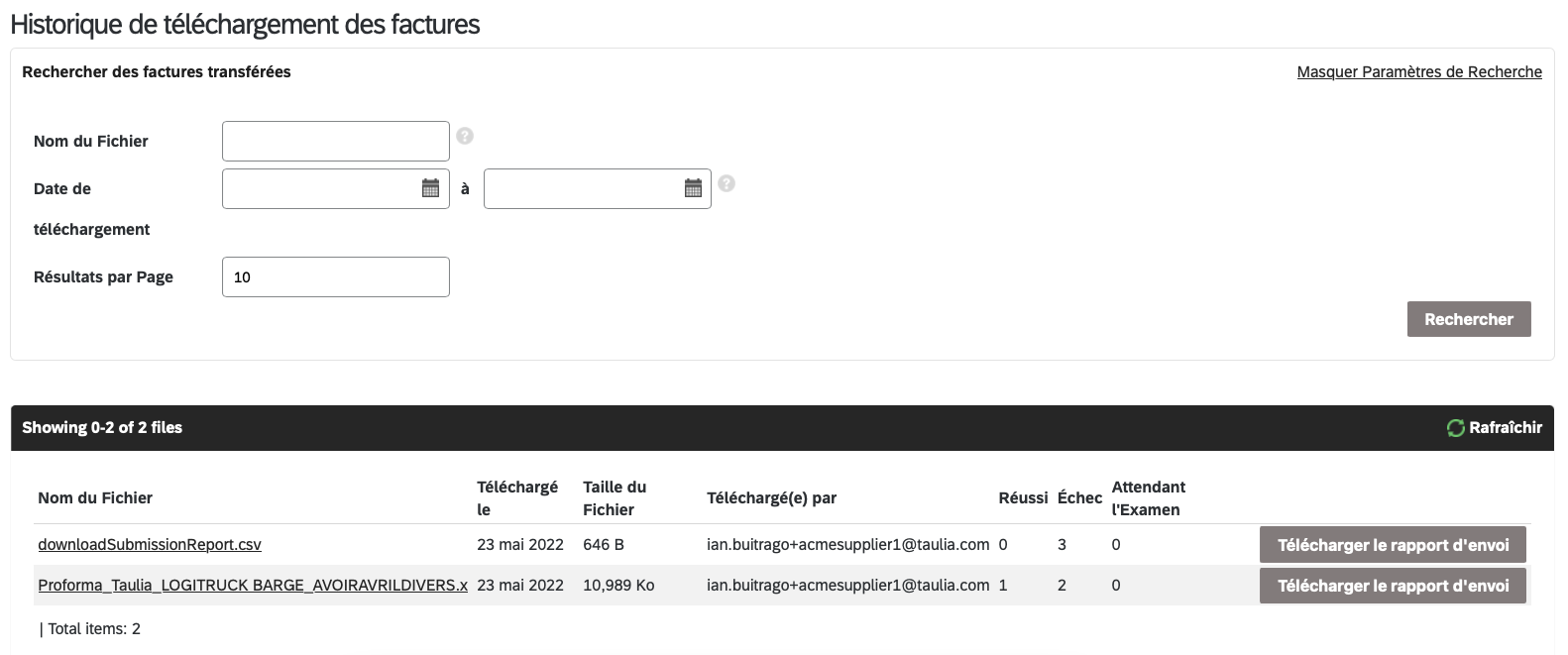Open Proforma_Taulia_LOGITRUCK BARGE file link

point(253,585)
